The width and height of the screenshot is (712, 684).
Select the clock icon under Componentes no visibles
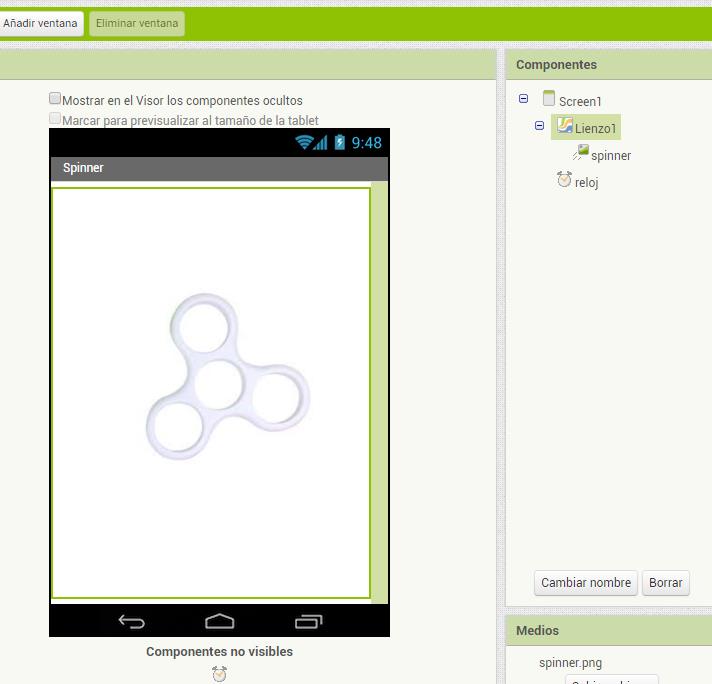pyautogui.click(x=219, y=674)
